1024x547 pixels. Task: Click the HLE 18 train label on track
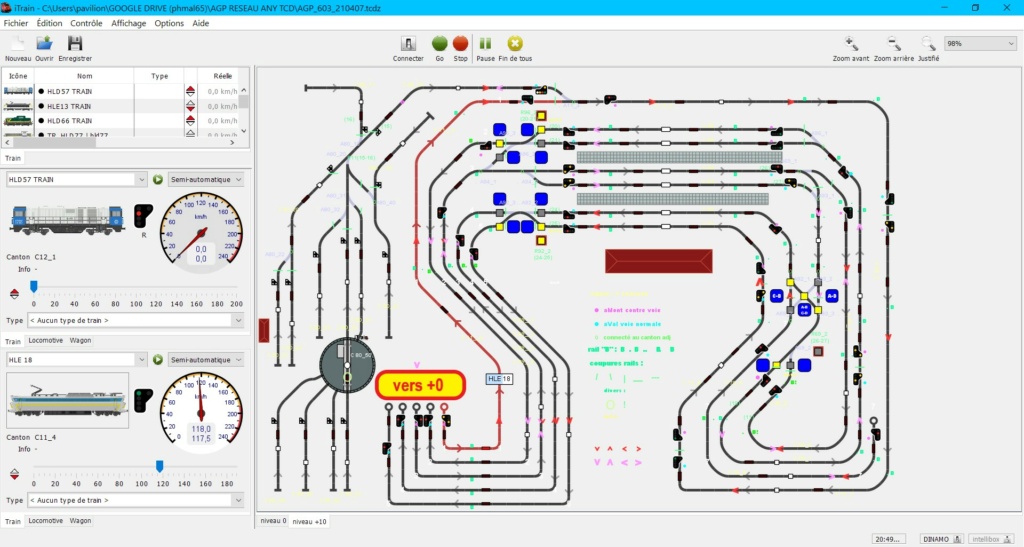click(500, 379)
